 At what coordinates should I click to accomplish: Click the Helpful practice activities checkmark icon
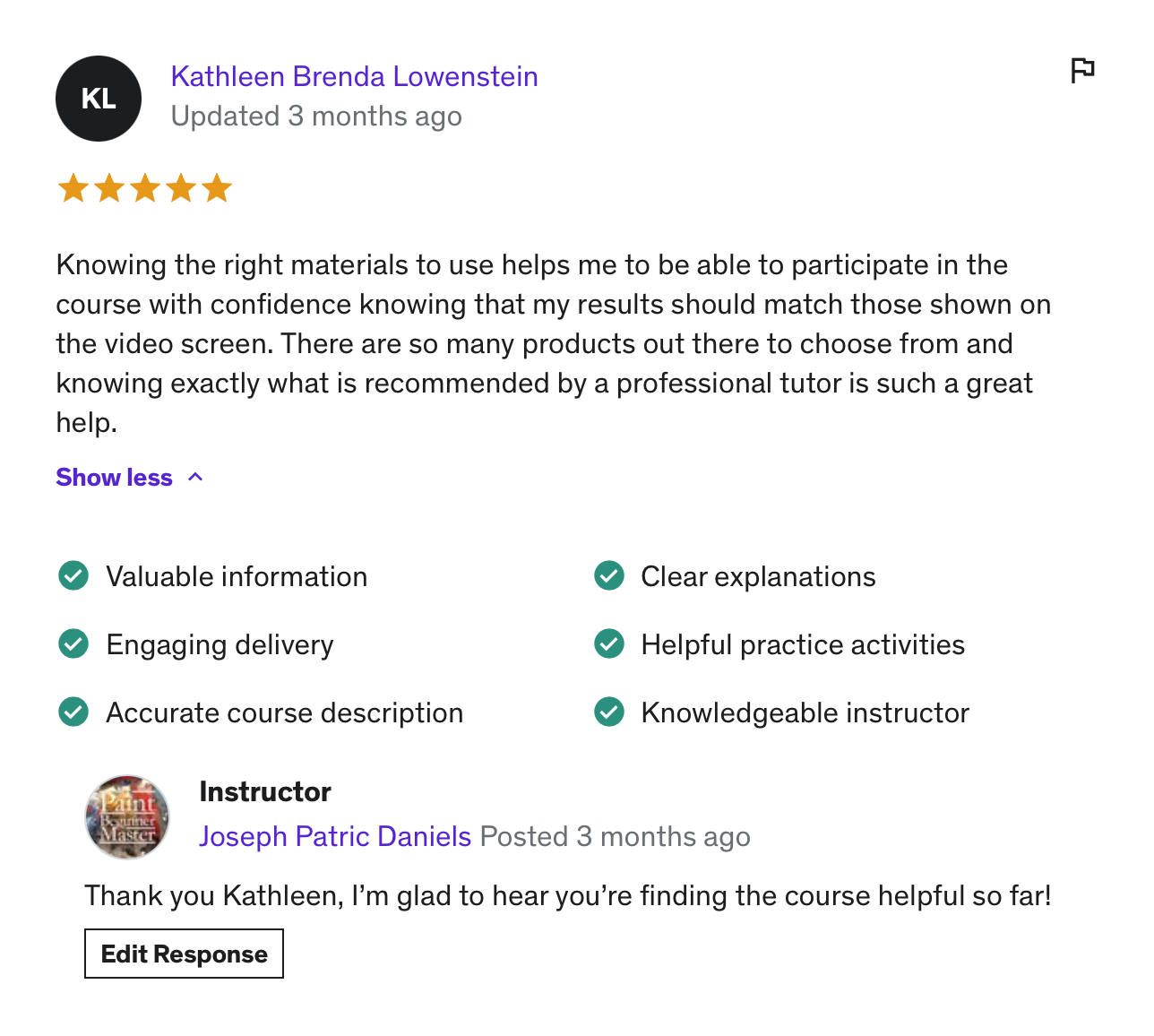(609, 643)
